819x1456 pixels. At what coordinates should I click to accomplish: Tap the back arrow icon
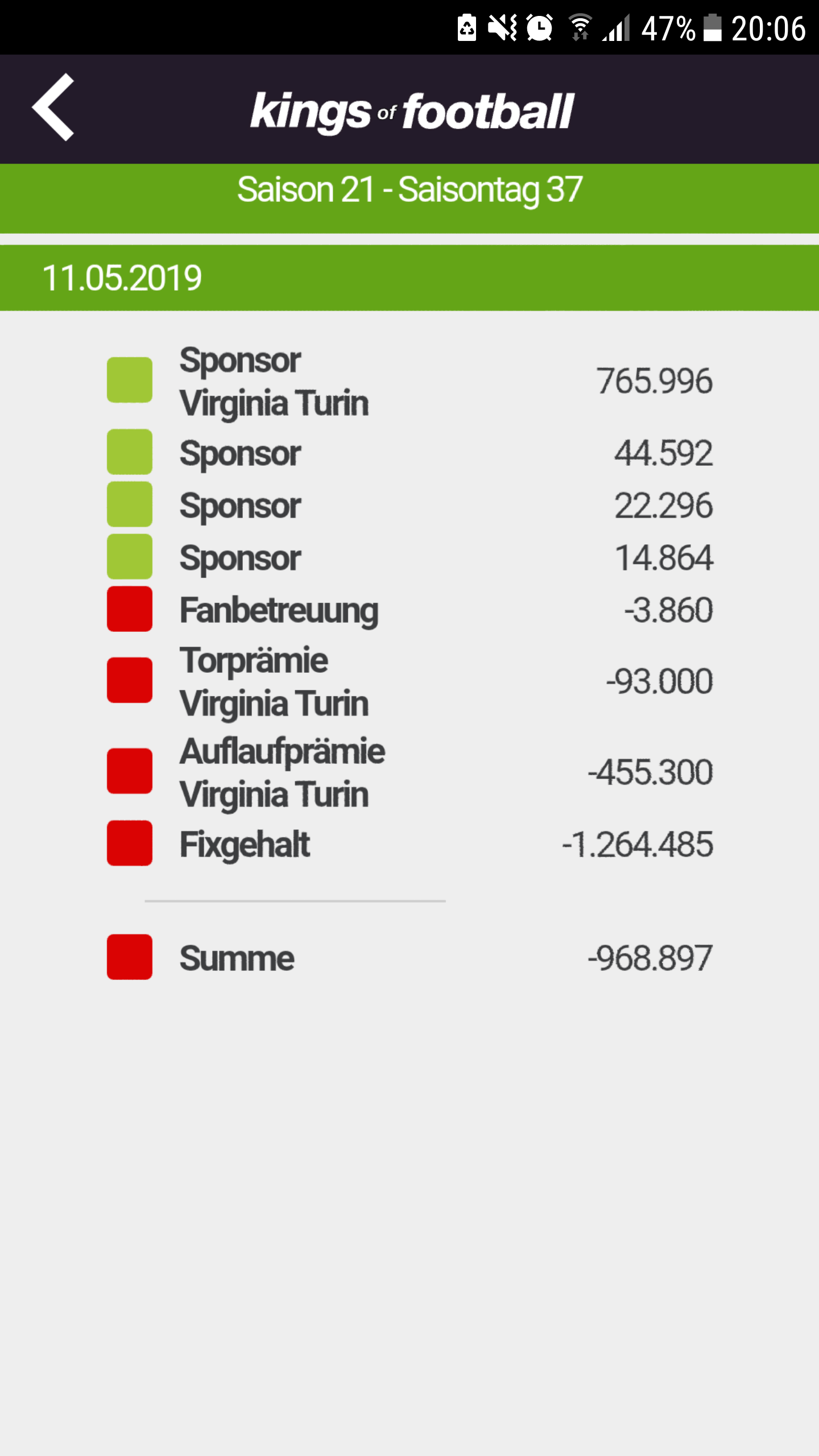[53, 107]
